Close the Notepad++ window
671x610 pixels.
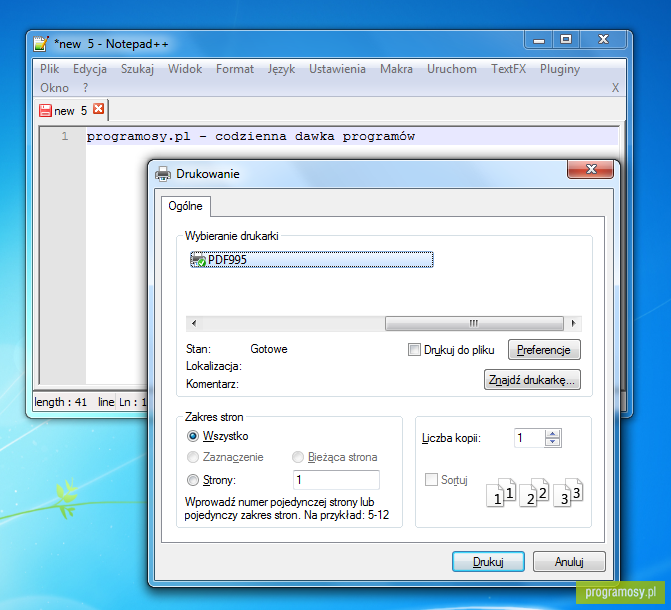[x=603, y=40]
